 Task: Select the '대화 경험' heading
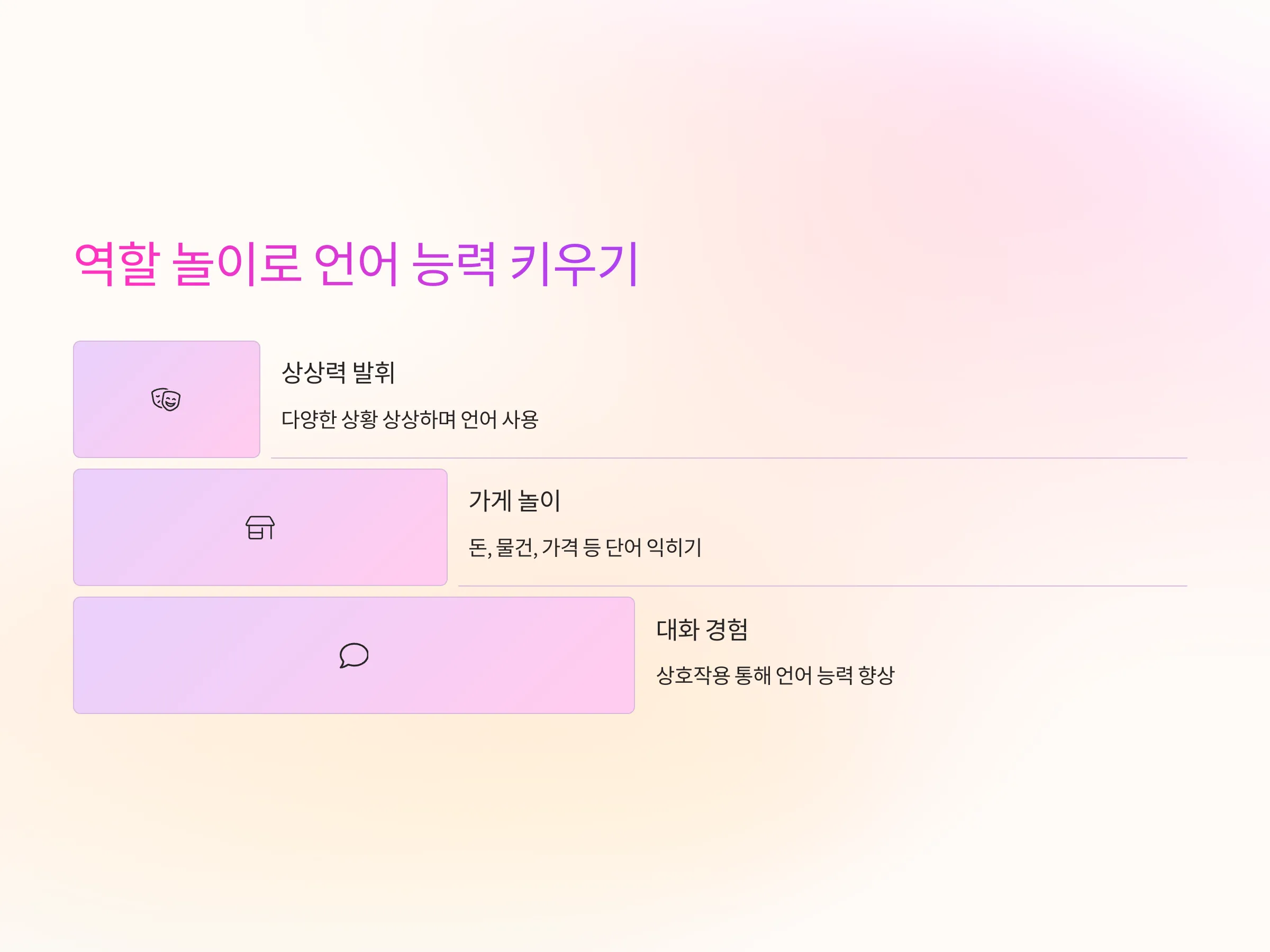[702, 629]
